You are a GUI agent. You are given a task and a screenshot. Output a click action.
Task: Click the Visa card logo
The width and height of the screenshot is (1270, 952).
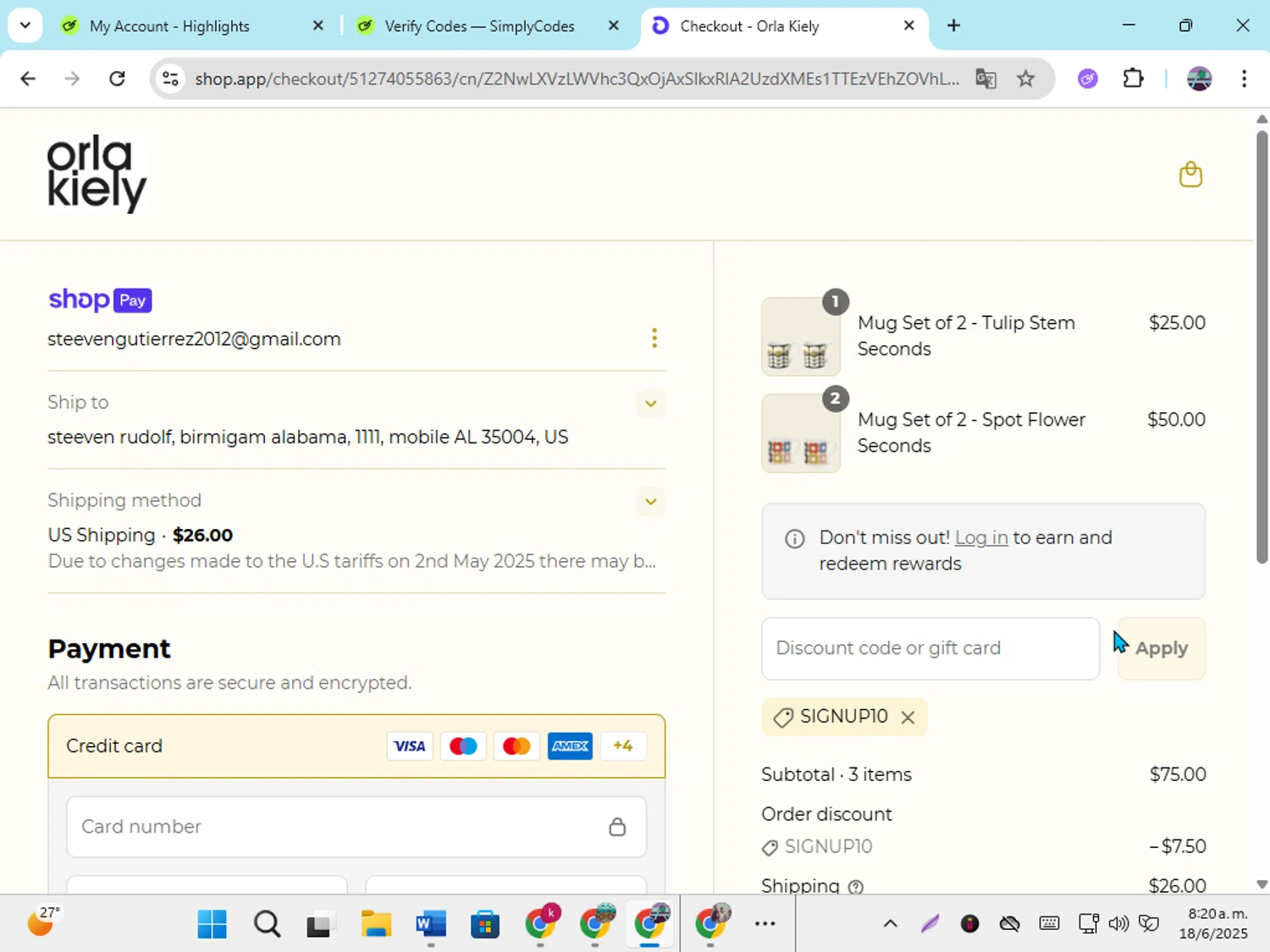tap(410, 746)
